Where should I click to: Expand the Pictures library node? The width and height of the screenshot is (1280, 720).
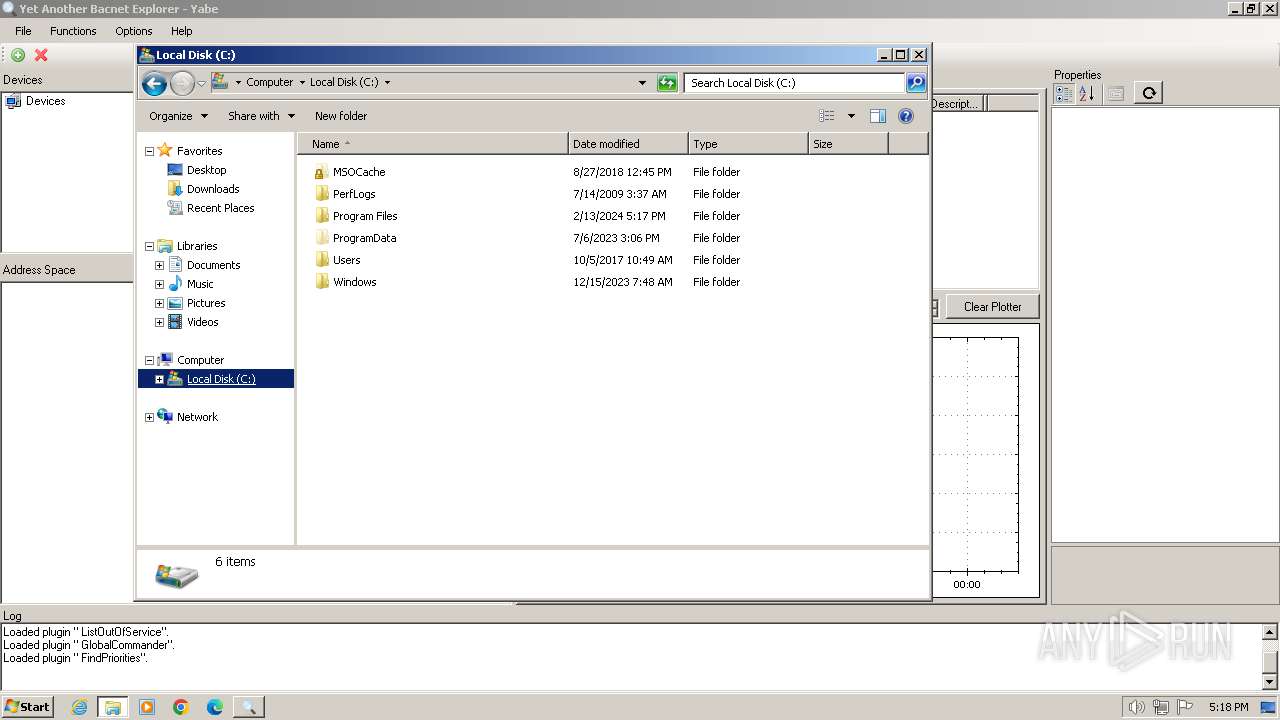(159, 304)
